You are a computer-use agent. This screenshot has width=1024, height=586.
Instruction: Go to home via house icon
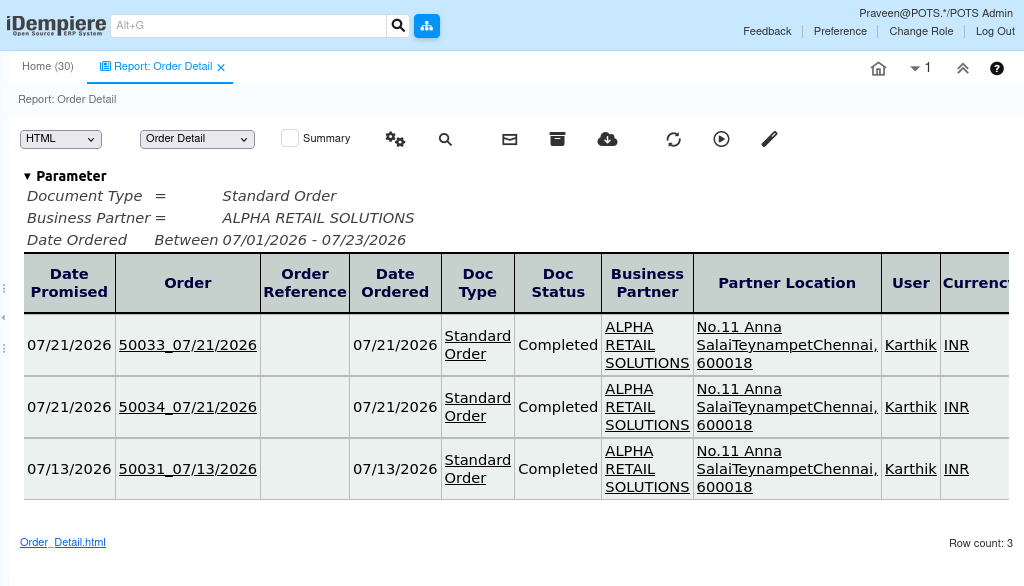click(x=878, y=69)
